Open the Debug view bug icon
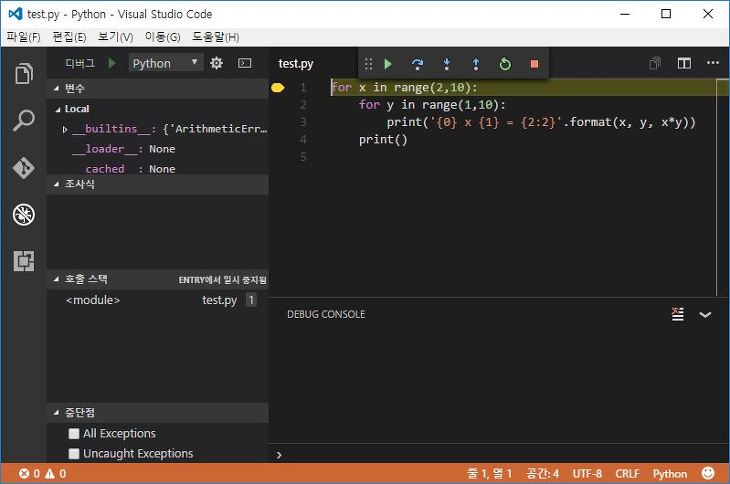The image size is (730, 484). [24, 215]
